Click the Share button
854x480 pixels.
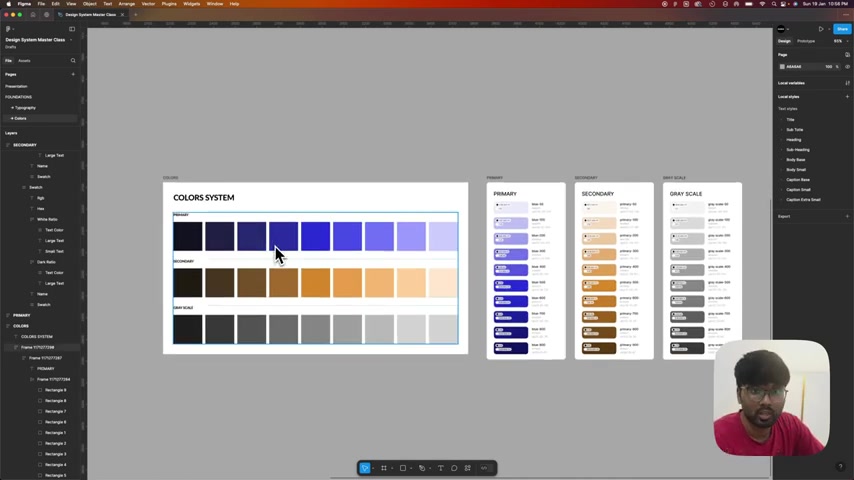(x=842, y=29)
